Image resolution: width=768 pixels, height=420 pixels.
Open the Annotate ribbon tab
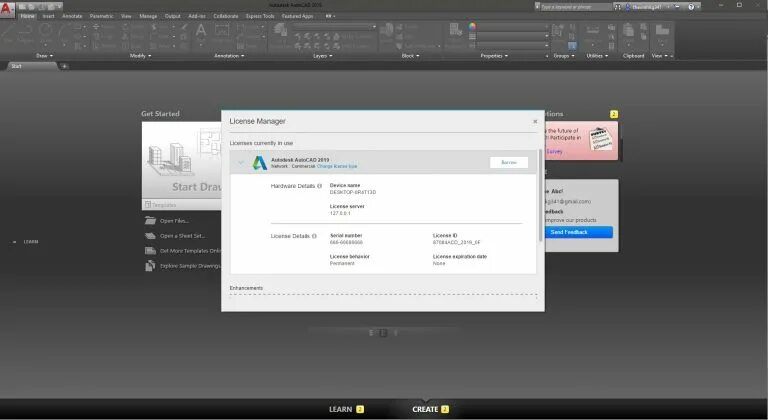(x=72, y=16)
